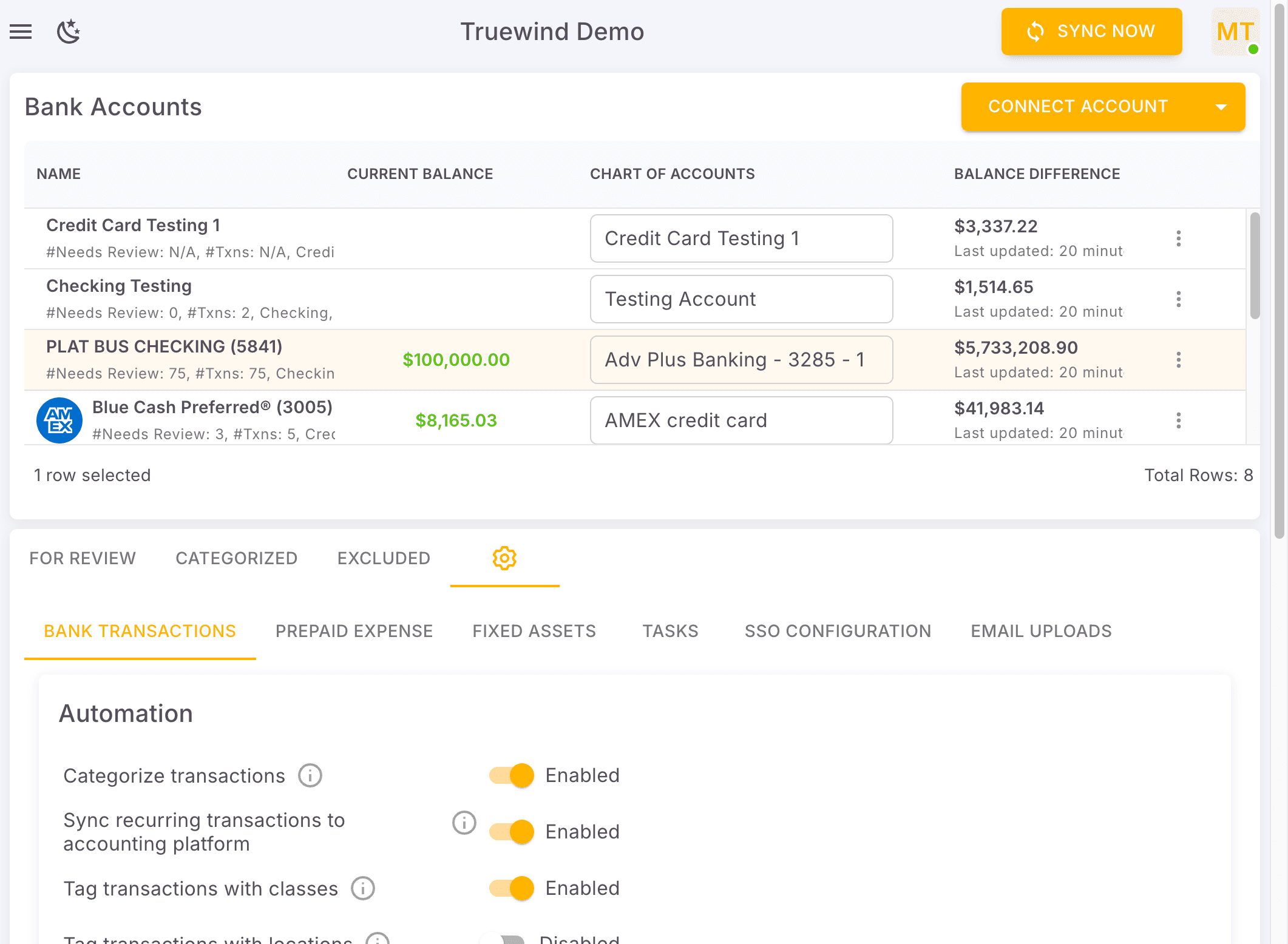Open the settings gear tab
1288x944 pixels.
504,558
